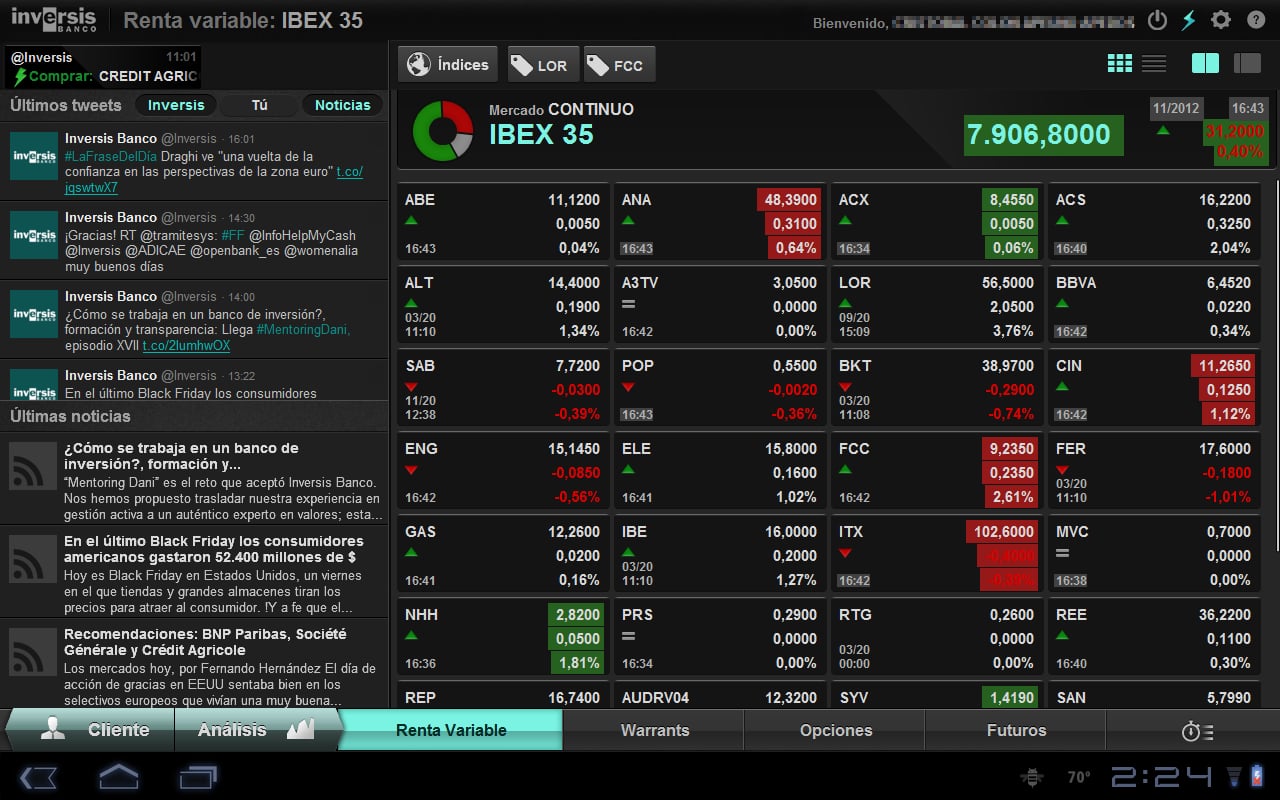
Task: Open the Warrants tab
Action: click(655, 730)
